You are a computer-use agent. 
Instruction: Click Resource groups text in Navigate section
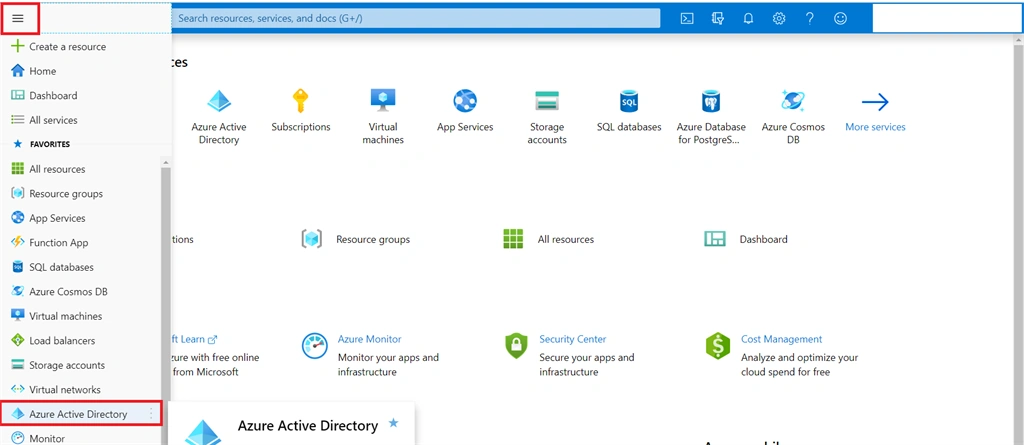point(373,240)
